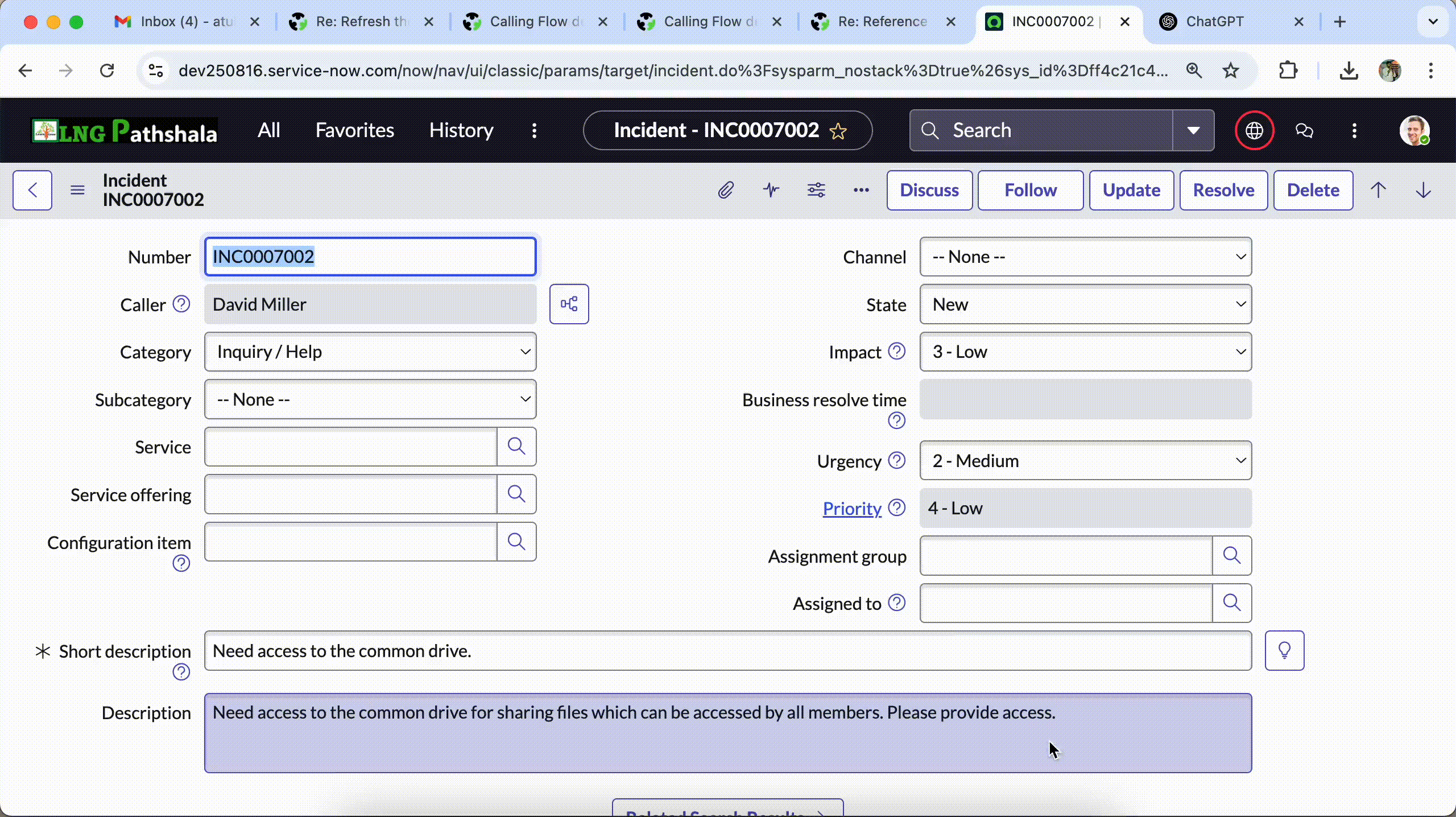Click Assignment group lookup magnifier icon

1231,556
